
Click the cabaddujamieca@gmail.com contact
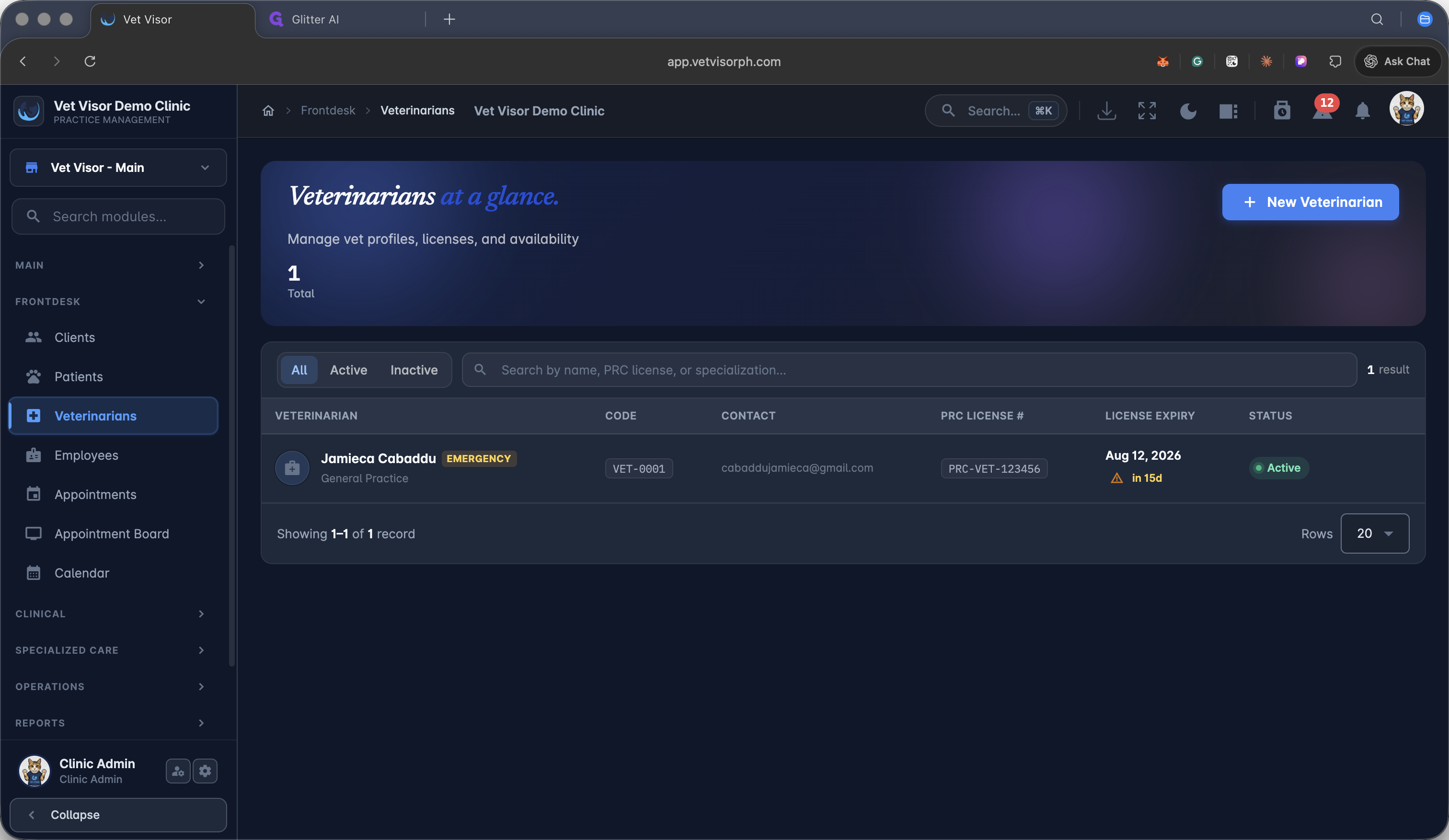coord(797,468)
